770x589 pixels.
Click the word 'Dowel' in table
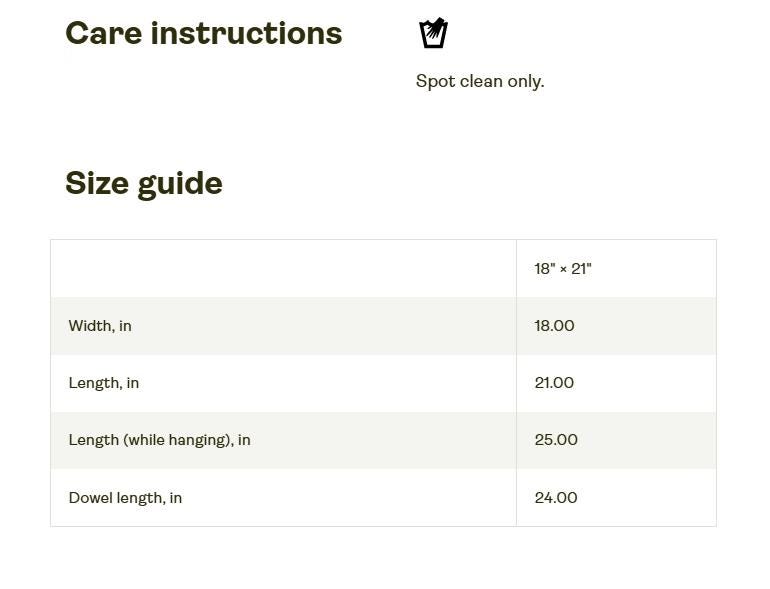pos(90,498)
